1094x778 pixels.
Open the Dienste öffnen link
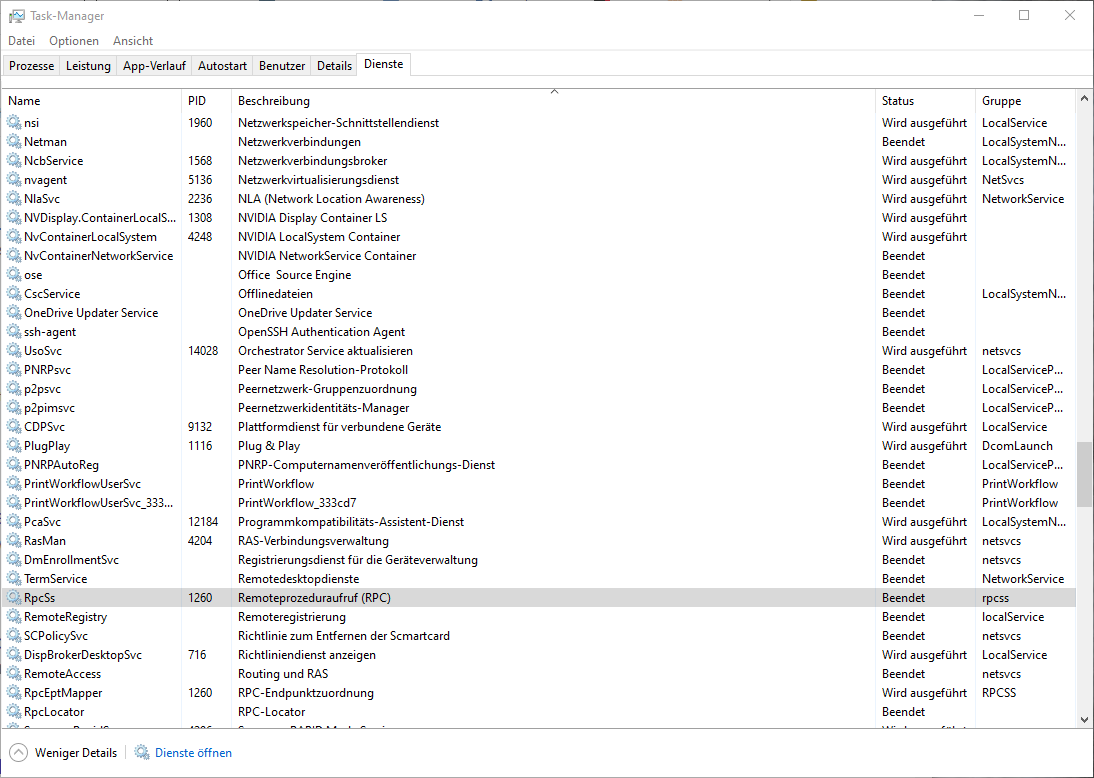coord(193,752)
